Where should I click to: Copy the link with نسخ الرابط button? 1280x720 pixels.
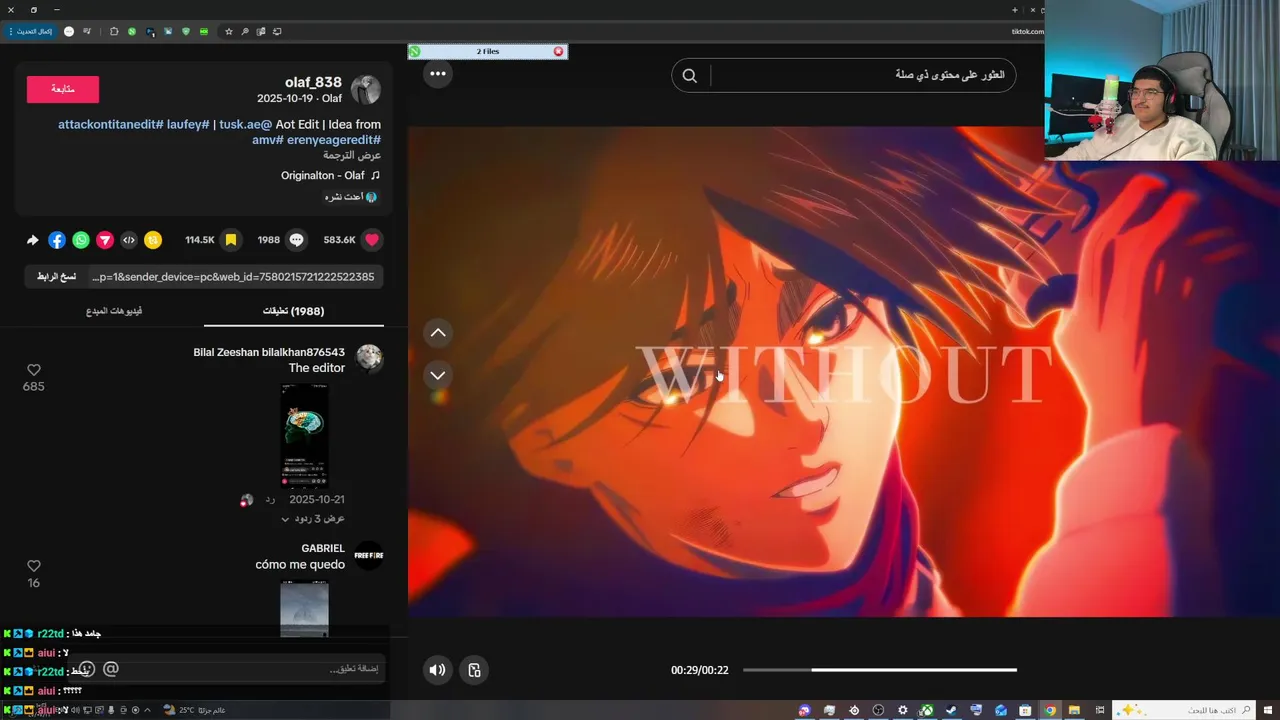click(x=56, y=277)
